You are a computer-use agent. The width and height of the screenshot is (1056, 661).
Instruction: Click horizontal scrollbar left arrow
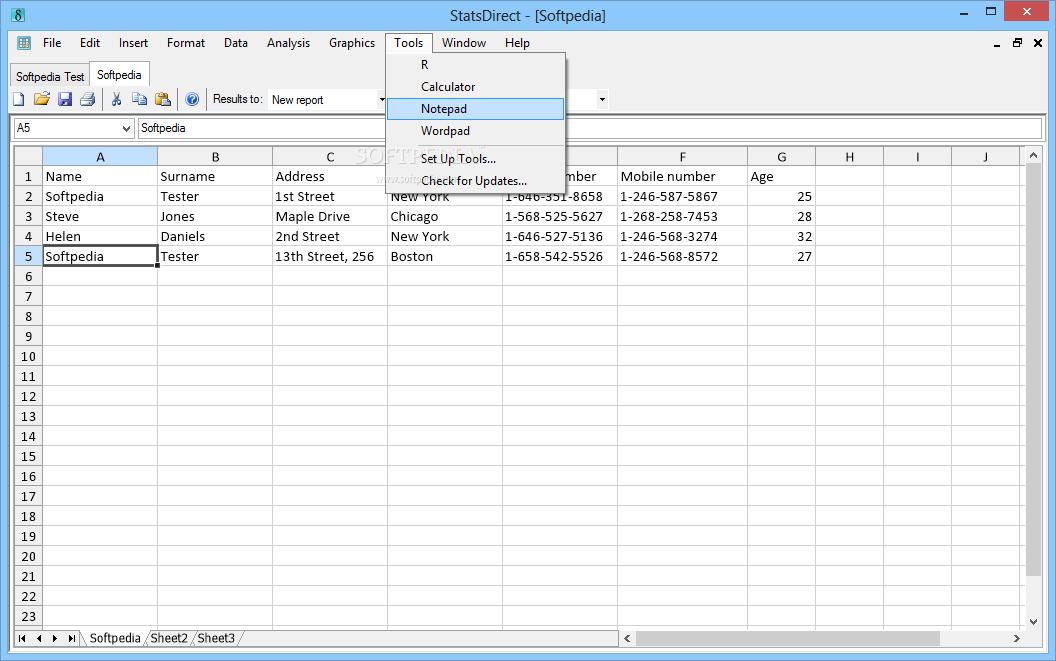627,638
